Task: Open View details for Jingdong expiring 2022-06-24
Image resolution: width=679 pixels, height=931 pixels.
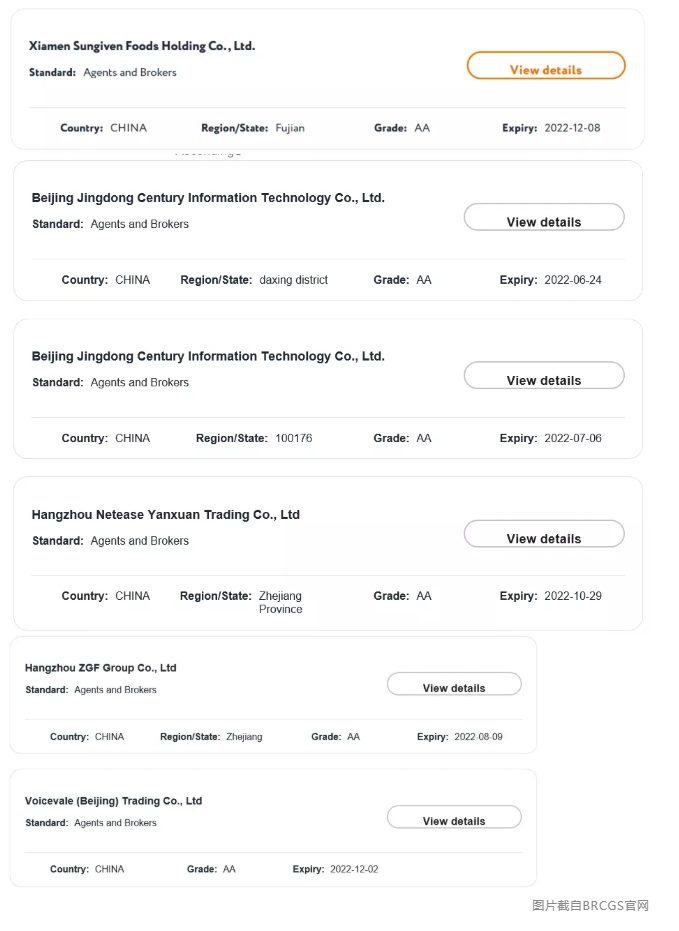Action: coord(543,218)
